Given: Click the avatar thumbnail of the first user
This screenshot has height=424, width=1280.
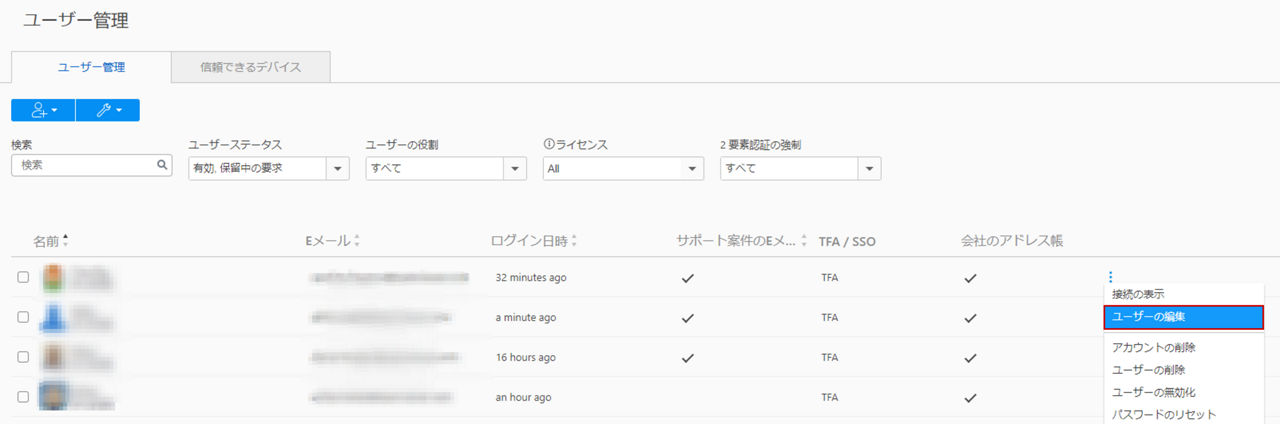Looking at the screenshot, I should pyautogui.click(x=54, y=278).
